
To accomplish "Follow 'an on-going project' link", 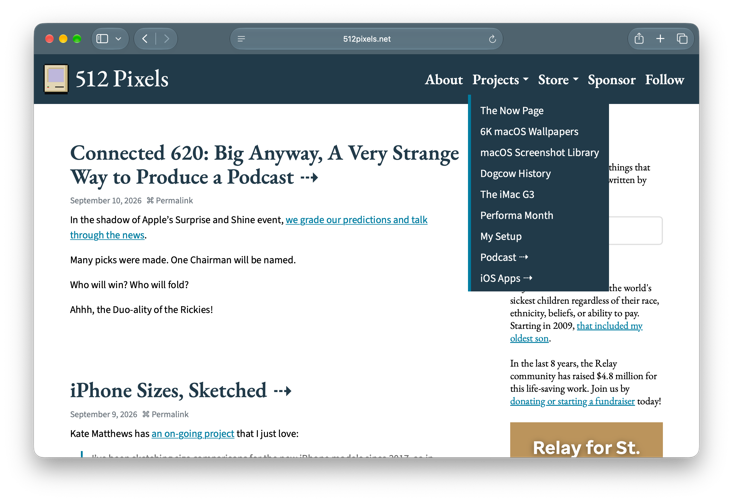I will 193,434.
